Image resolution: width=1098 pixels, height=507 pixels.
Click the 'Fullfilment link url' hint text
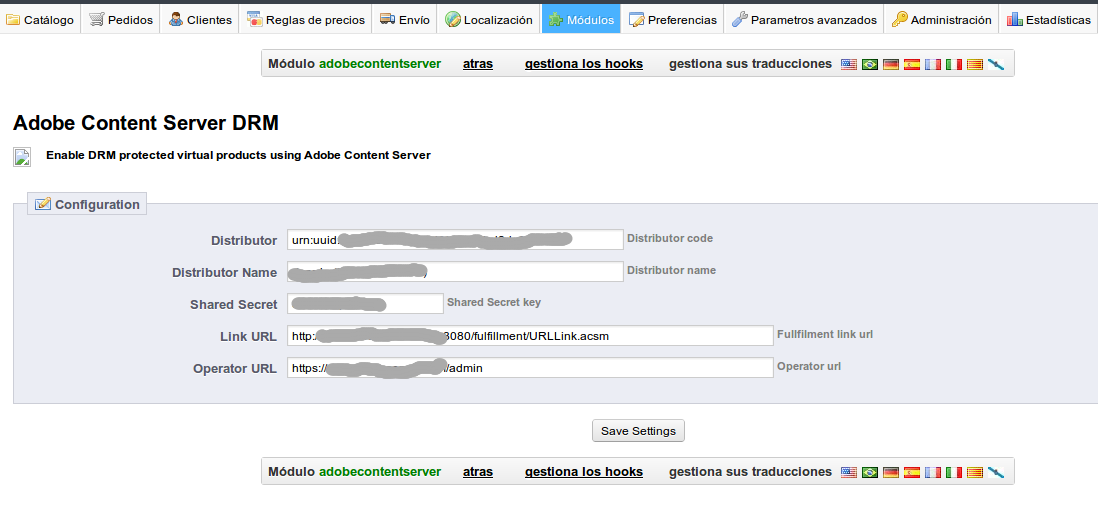(825, 335)
